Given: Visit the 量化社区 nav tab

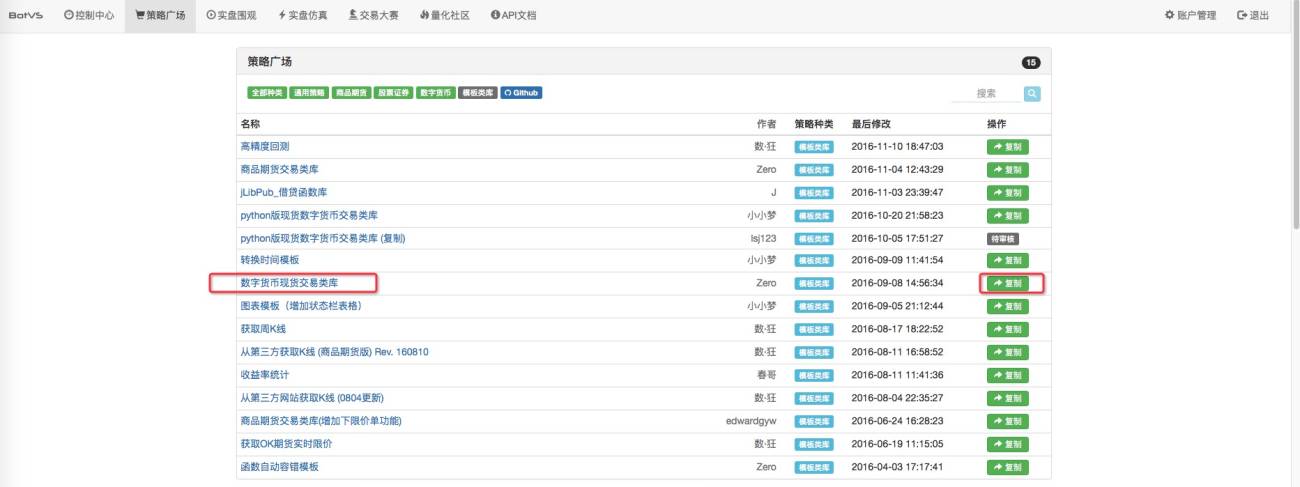Looking at the screenshot, I should [x=445, y=16].
